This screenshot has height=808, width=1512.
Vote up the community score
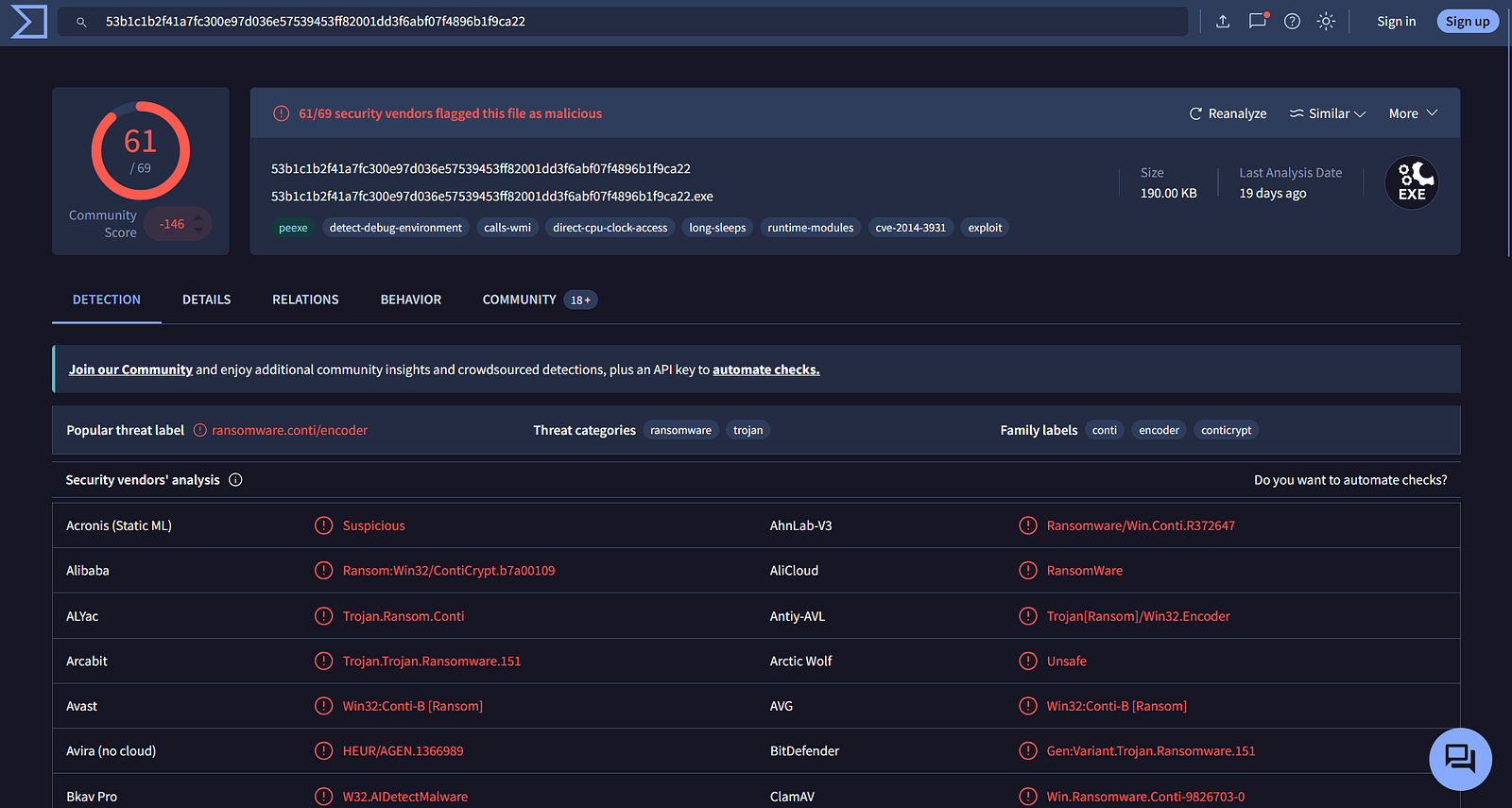pos(198,217)
